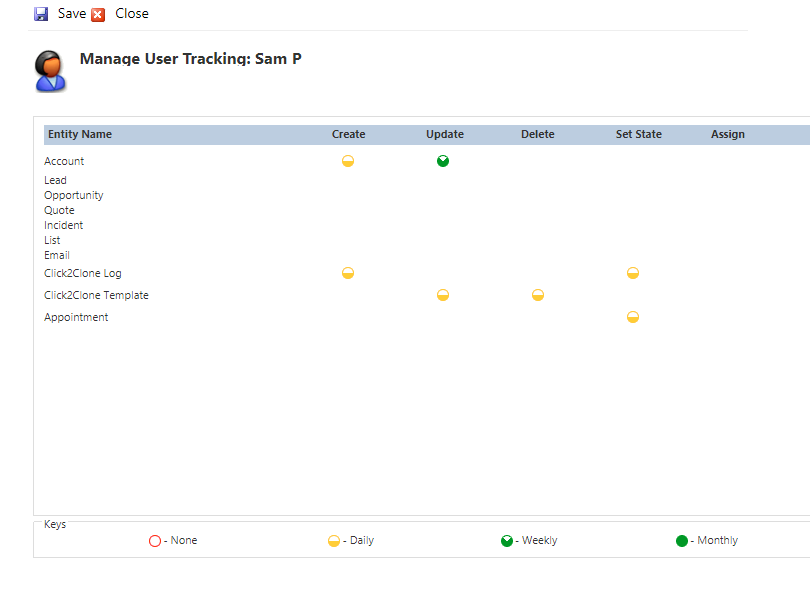Image resolution: width=810 pixels, height=591 pixels.
Task: Click the user avatar icon
Action: 50,71
